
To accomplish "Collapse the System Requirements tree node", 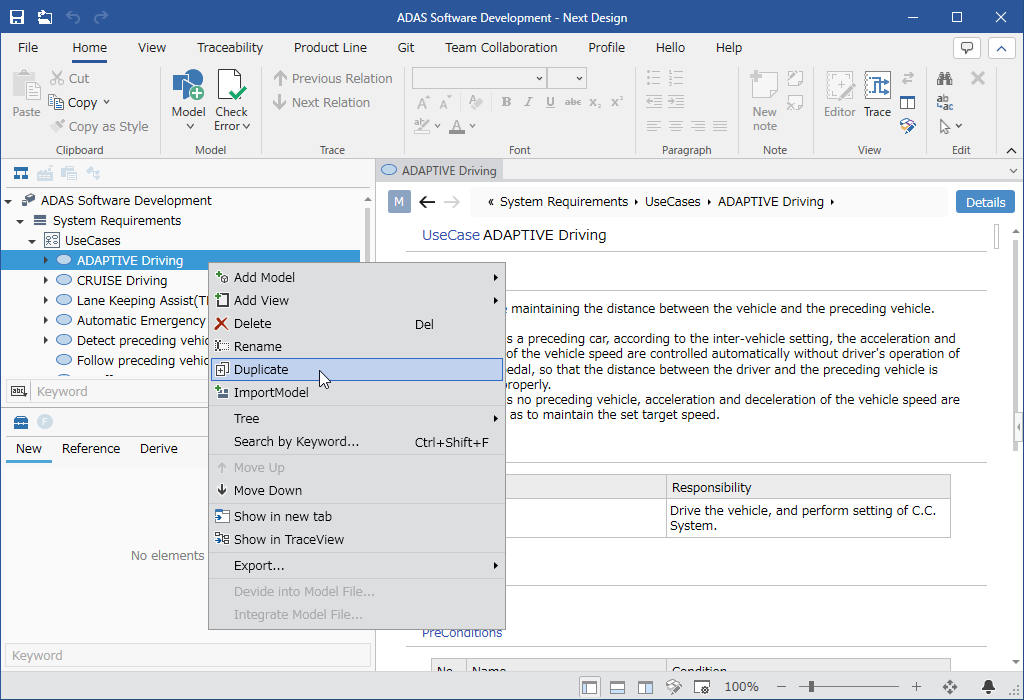I will point(20,221).
